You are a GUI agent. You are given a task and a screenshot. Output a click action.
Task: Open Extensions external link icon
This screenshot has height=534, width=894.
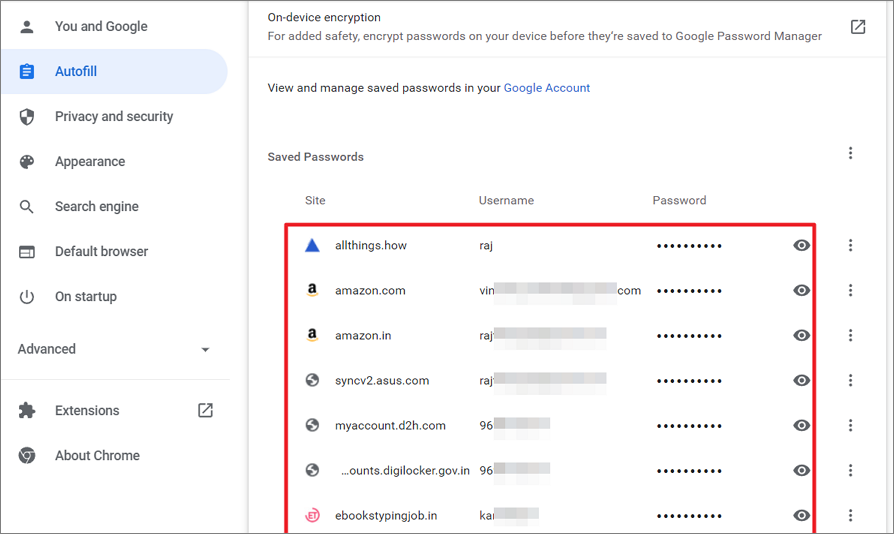[205, 410]
